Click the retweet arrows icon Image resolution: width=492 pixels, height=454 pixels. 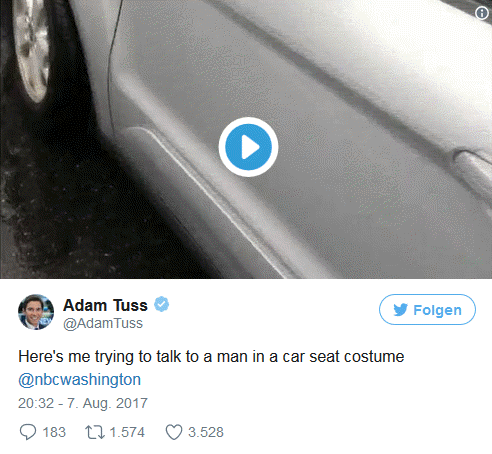[x=95, y=432]
